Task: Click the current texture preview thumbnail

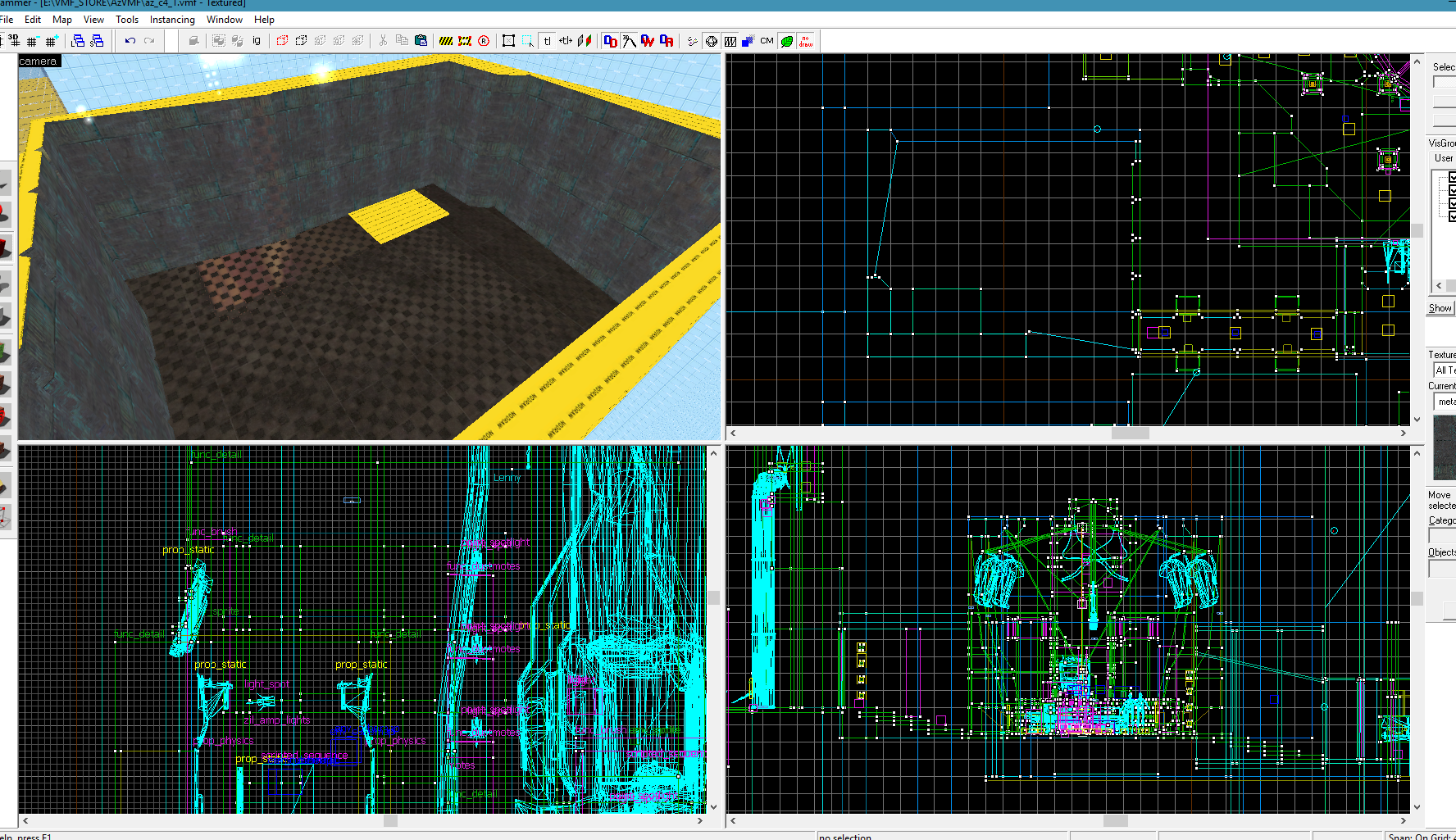Action: pos(1445,447)
